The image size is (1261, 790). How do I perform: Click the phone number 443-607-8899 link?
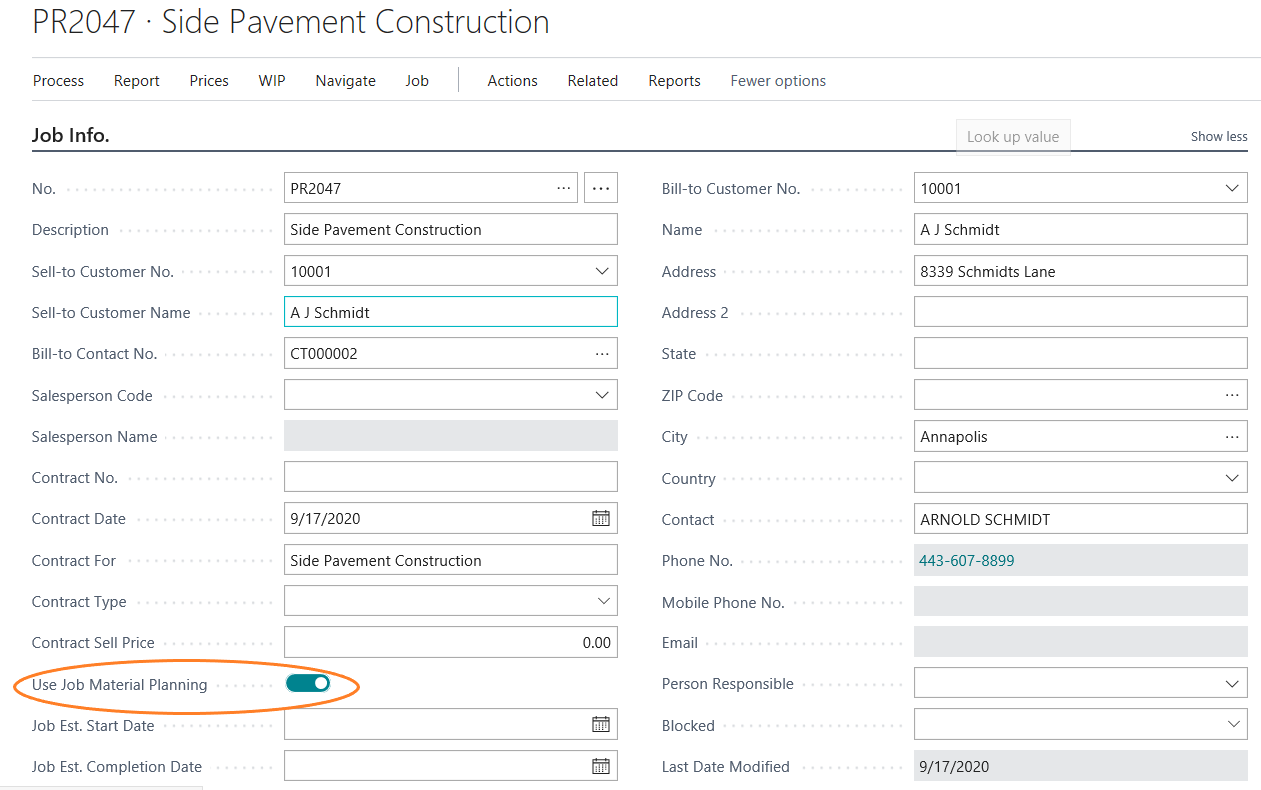tap(966, 561)
